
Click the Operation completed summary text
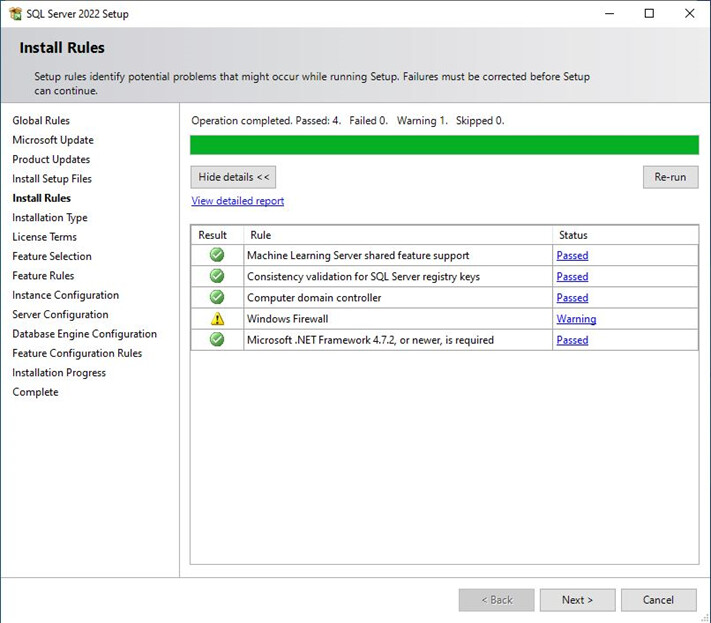(x=347, y=121)
